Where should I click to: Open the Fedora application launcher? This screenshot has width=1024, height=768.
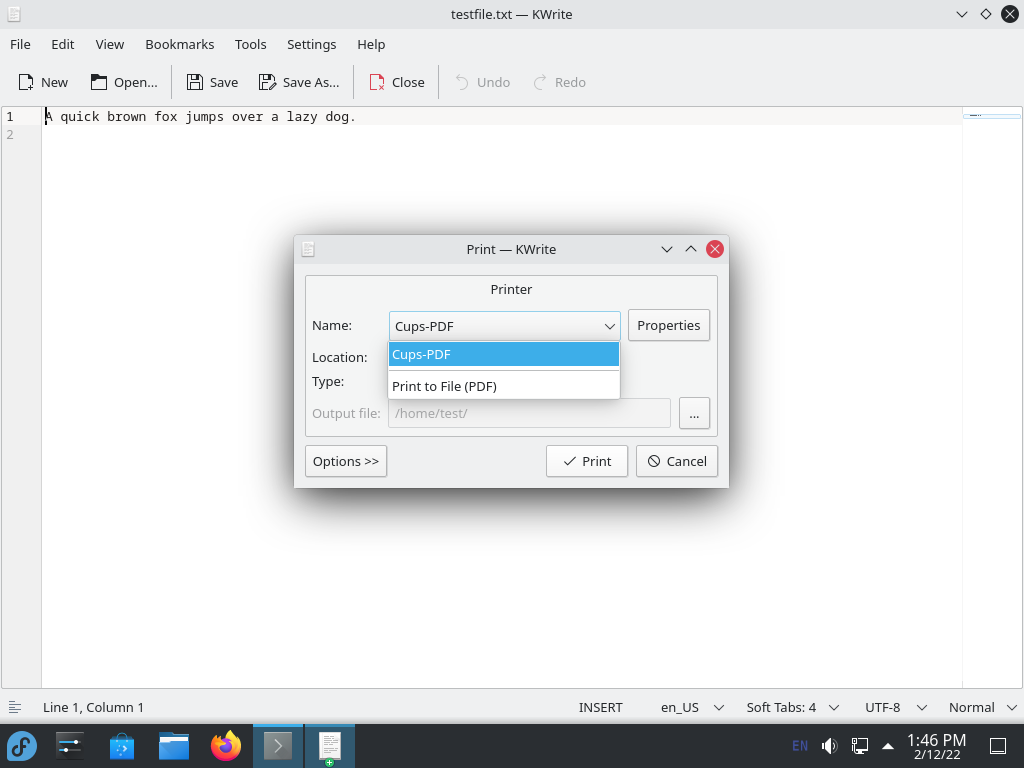click(x=22, y=746)
